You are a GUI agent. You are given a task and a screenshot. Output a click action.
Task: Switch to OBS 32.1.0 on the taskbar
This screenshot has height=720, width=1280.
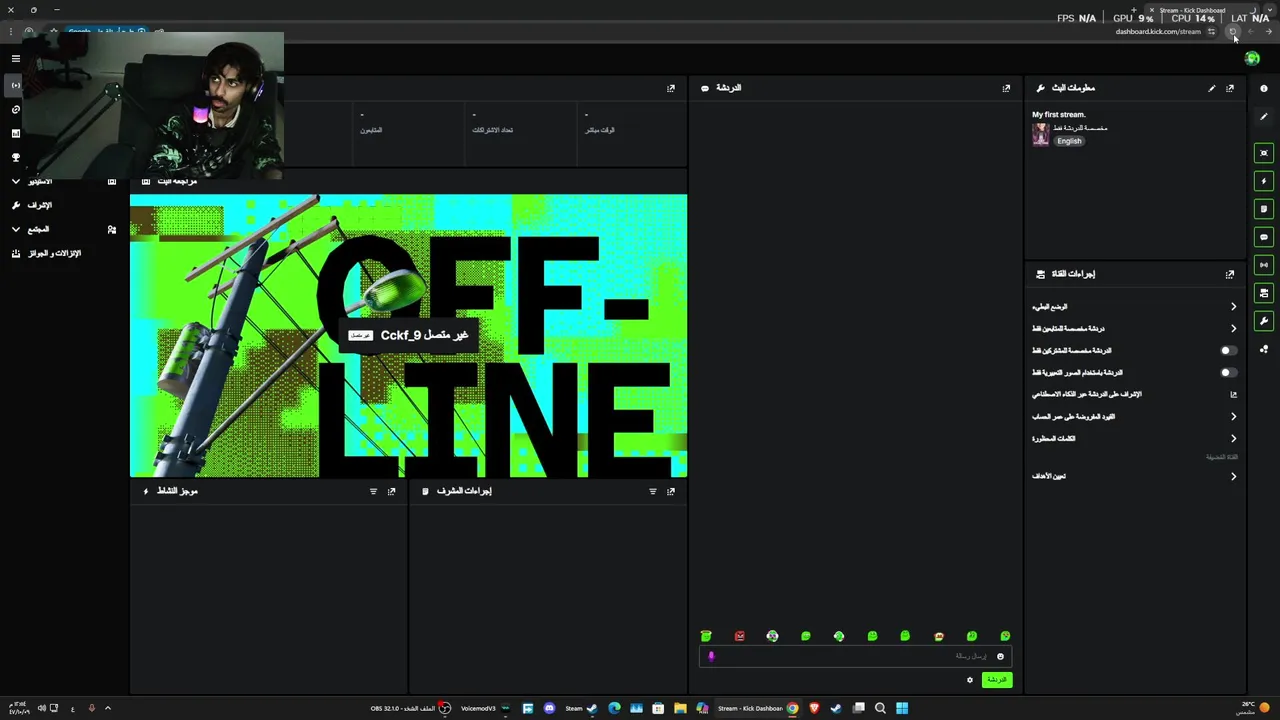410,708
